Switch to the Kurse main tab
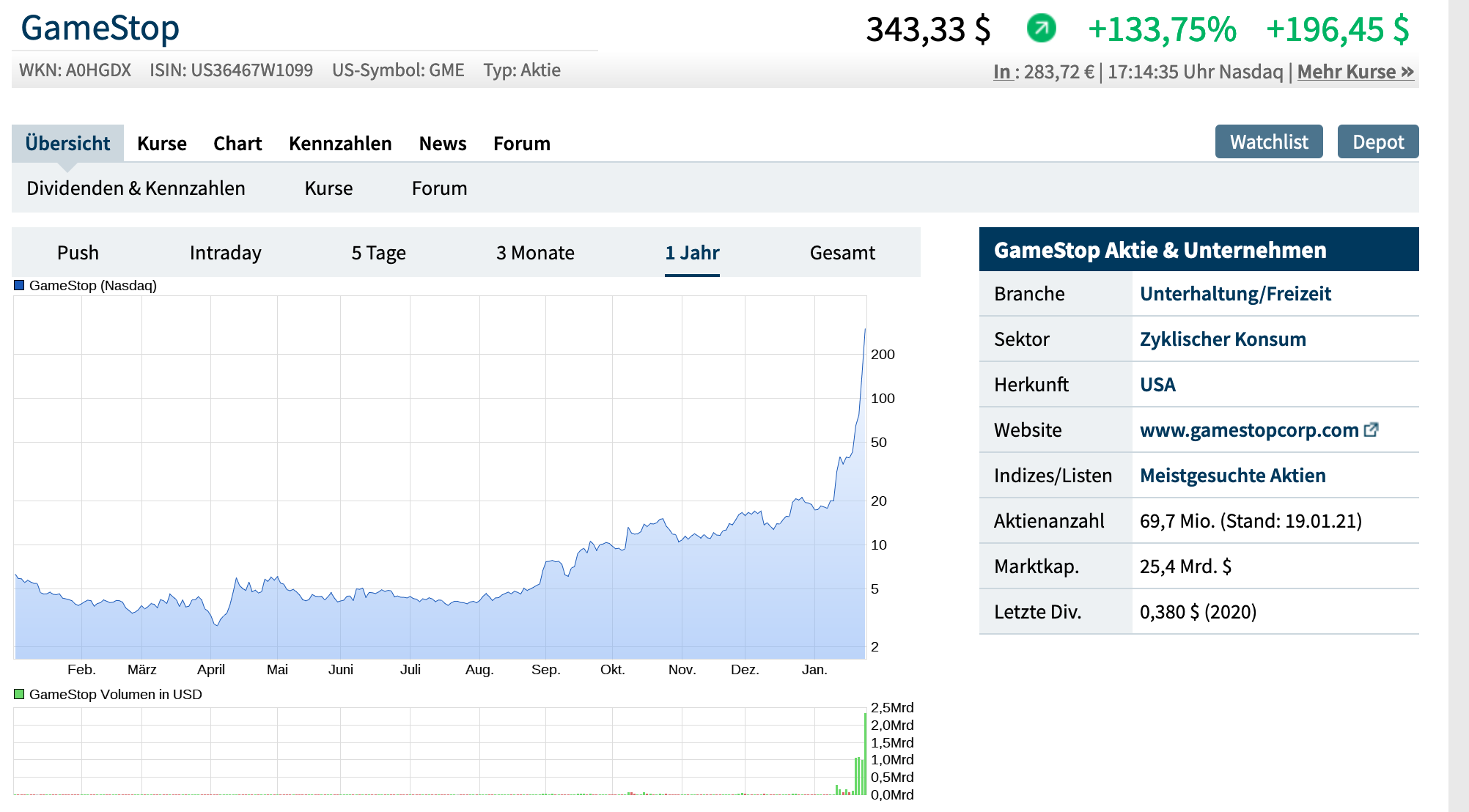Viewport: 1469px width, 812px height. (162, 144)
